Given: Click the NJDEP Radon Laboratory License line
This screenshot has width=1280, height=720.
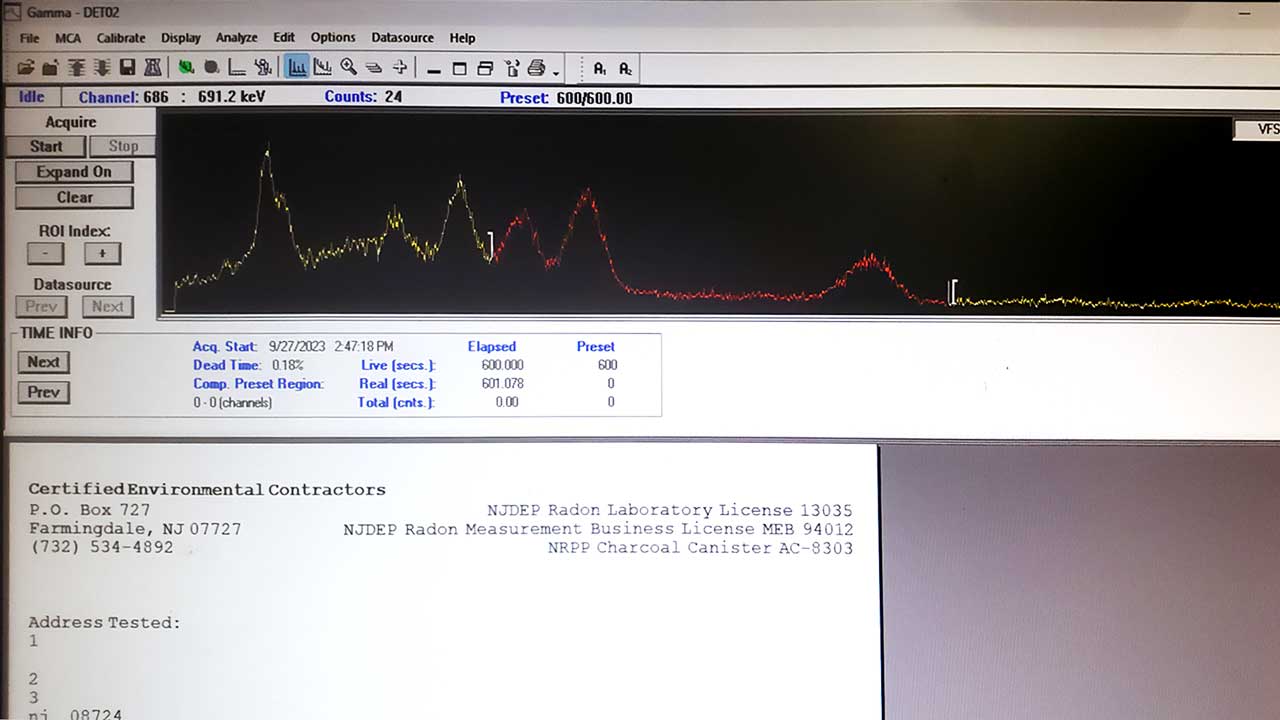Looking at the screenshot, I should tap(670, 510).
